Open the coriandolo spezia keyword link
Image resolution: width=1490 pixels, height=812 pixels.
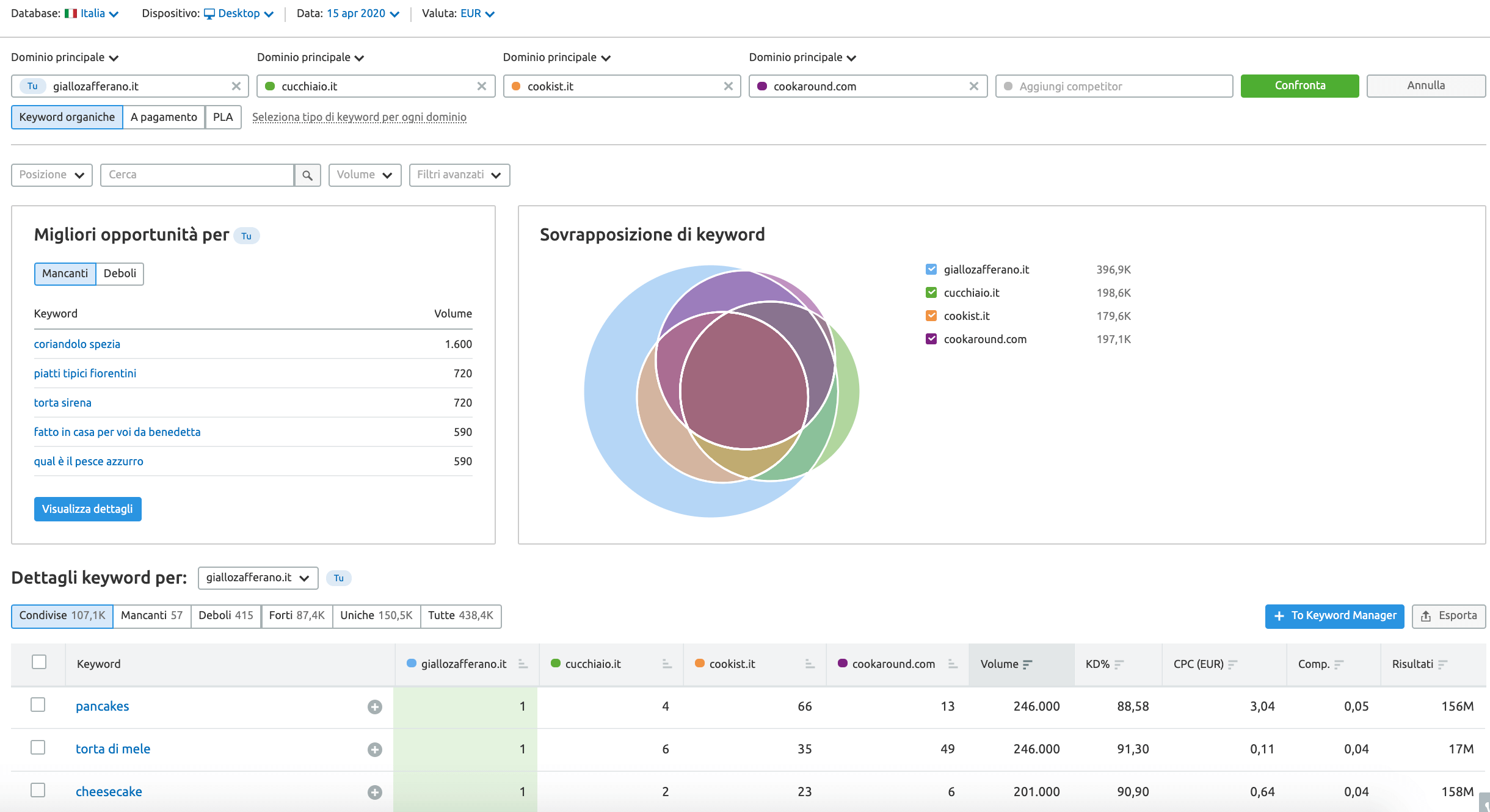[77, 344]
